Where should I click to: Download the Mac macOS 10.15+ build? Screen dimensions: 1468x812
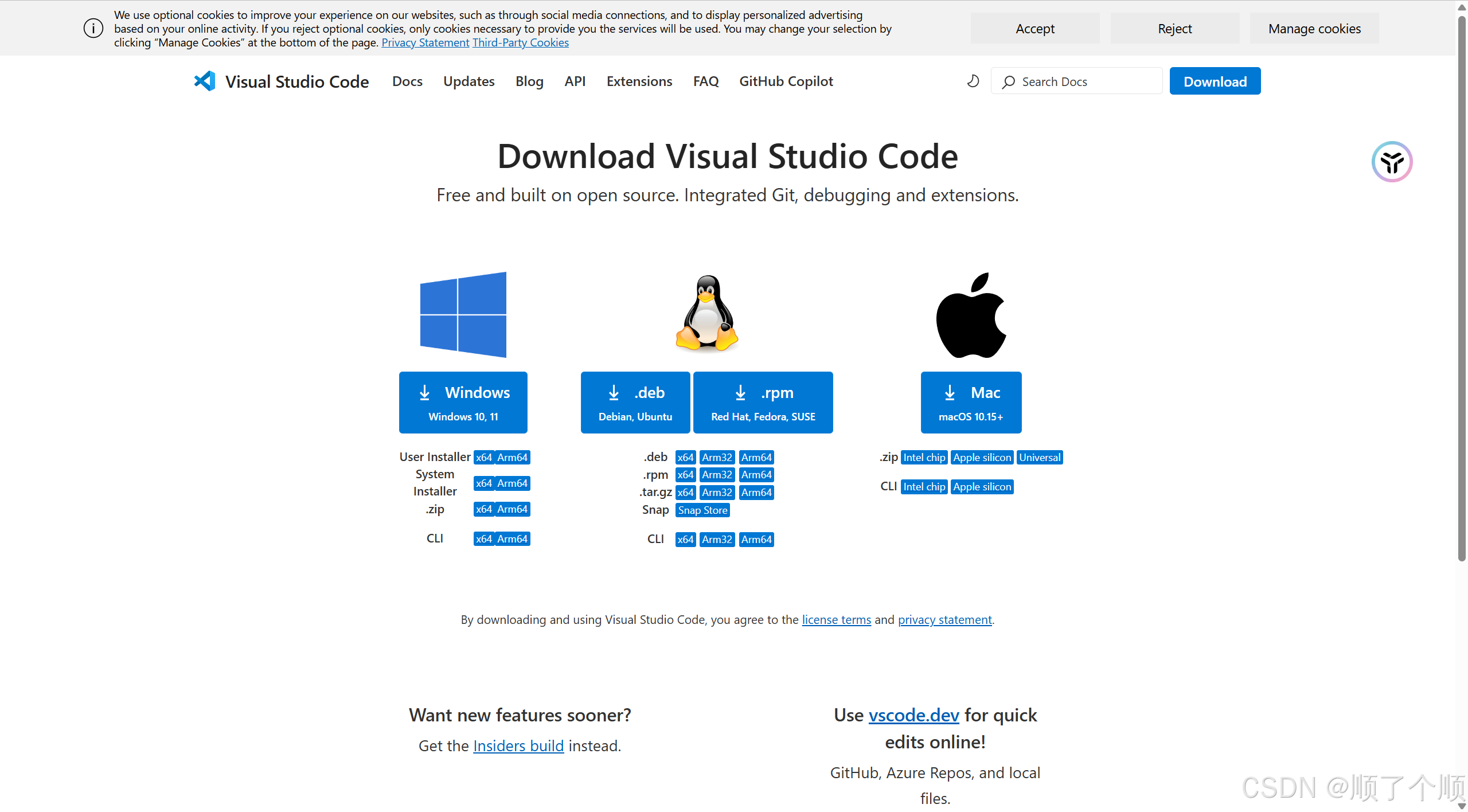point(971,403)
